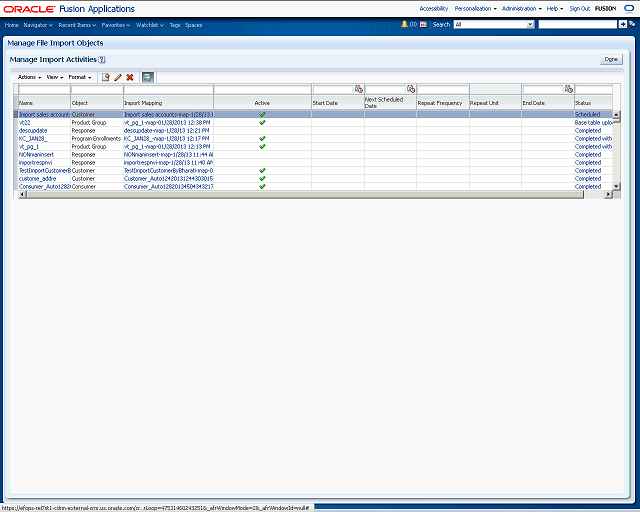640x512 pixels.
Task: Open the End Date filter calendar icon
Action: point(569,89)
